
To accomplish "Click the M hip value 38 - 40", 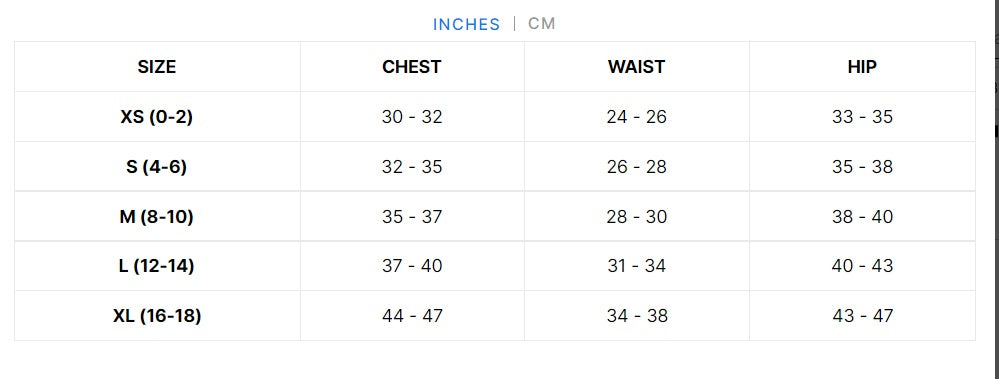I will (x=862, y=217).
